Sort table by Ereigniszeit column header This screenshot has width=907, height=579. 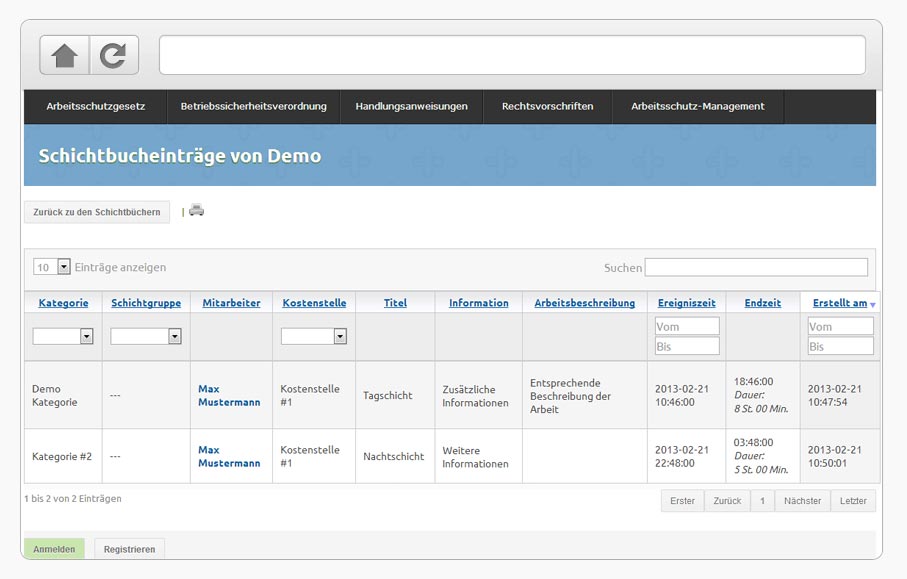[x=687, y=303]
